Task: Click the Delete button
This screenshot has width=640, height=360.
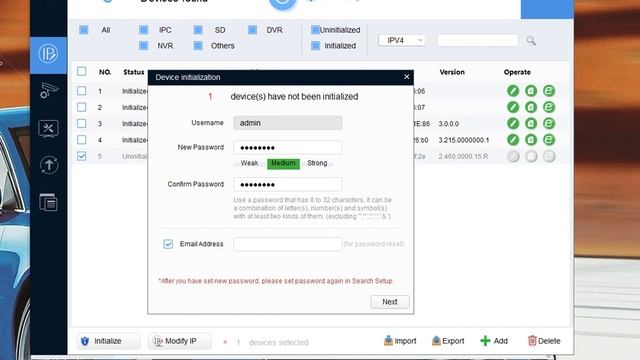Action: pos(544,341)
